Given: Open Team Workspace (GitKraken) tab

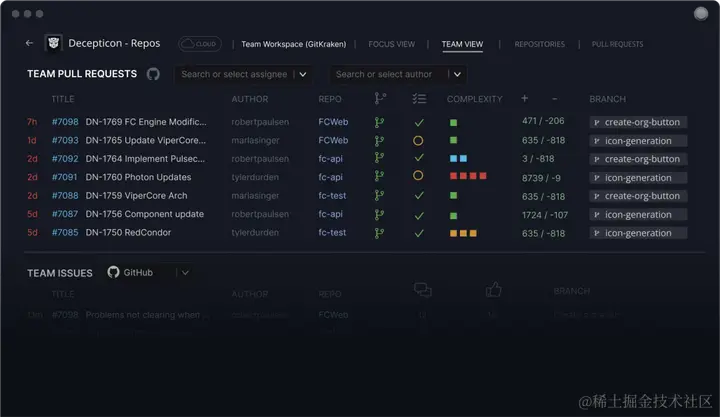Looking at the screenshot, I should 293,44.
